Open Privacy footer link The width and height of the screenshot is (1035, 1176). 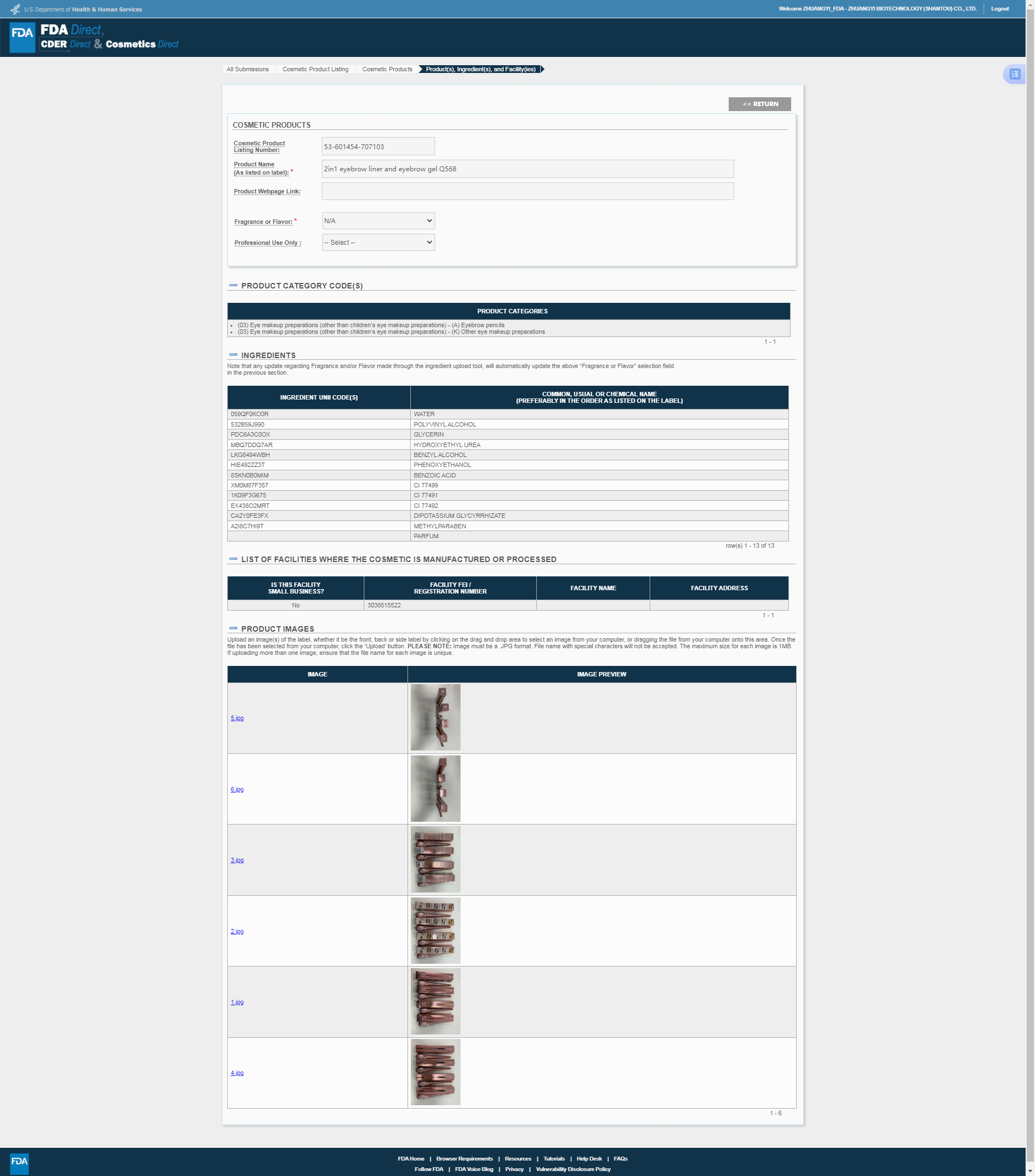pos(515,1169)
